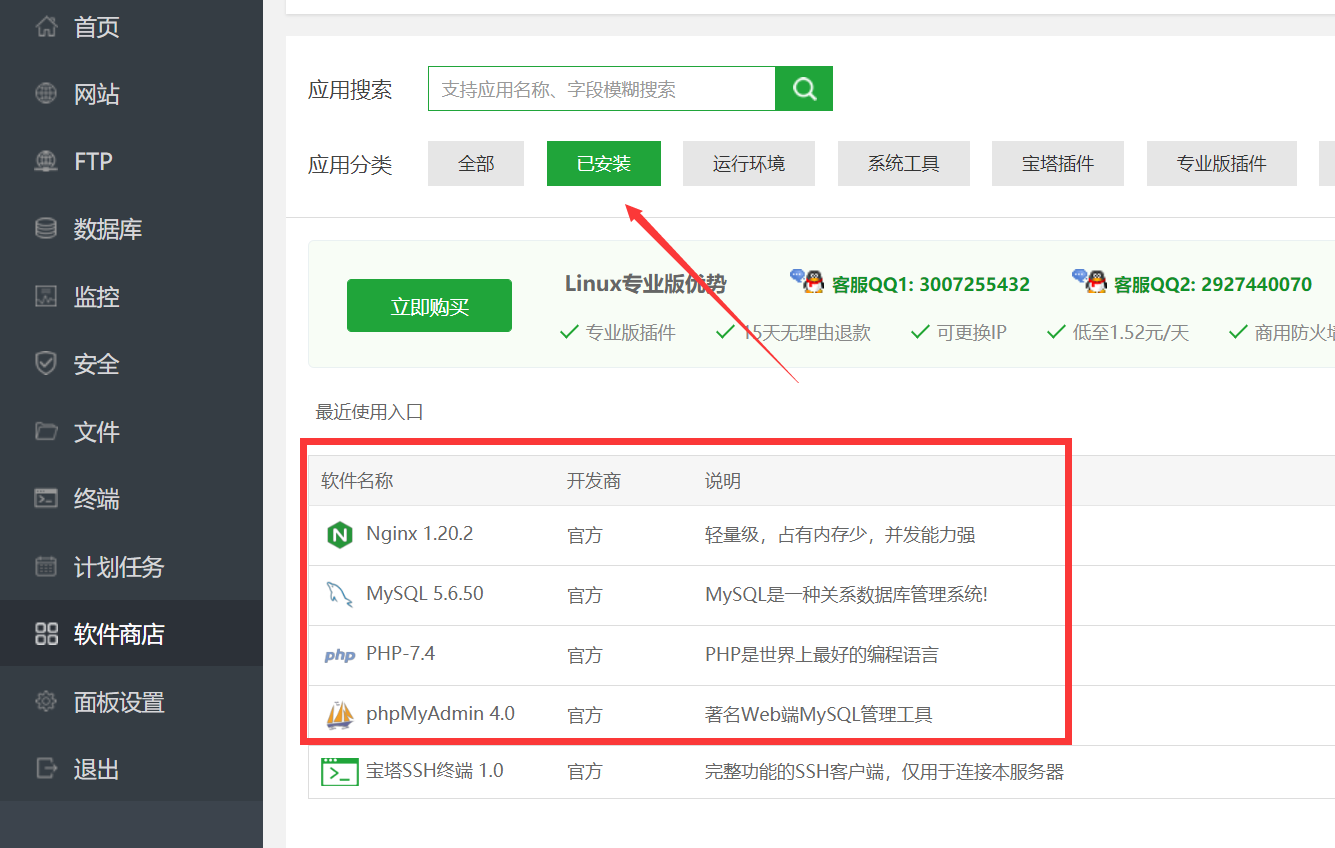This screenshot has height=848, width=1335.
Task: Open MySQL 5.6.50 software name
Action: tap(425, 594)
